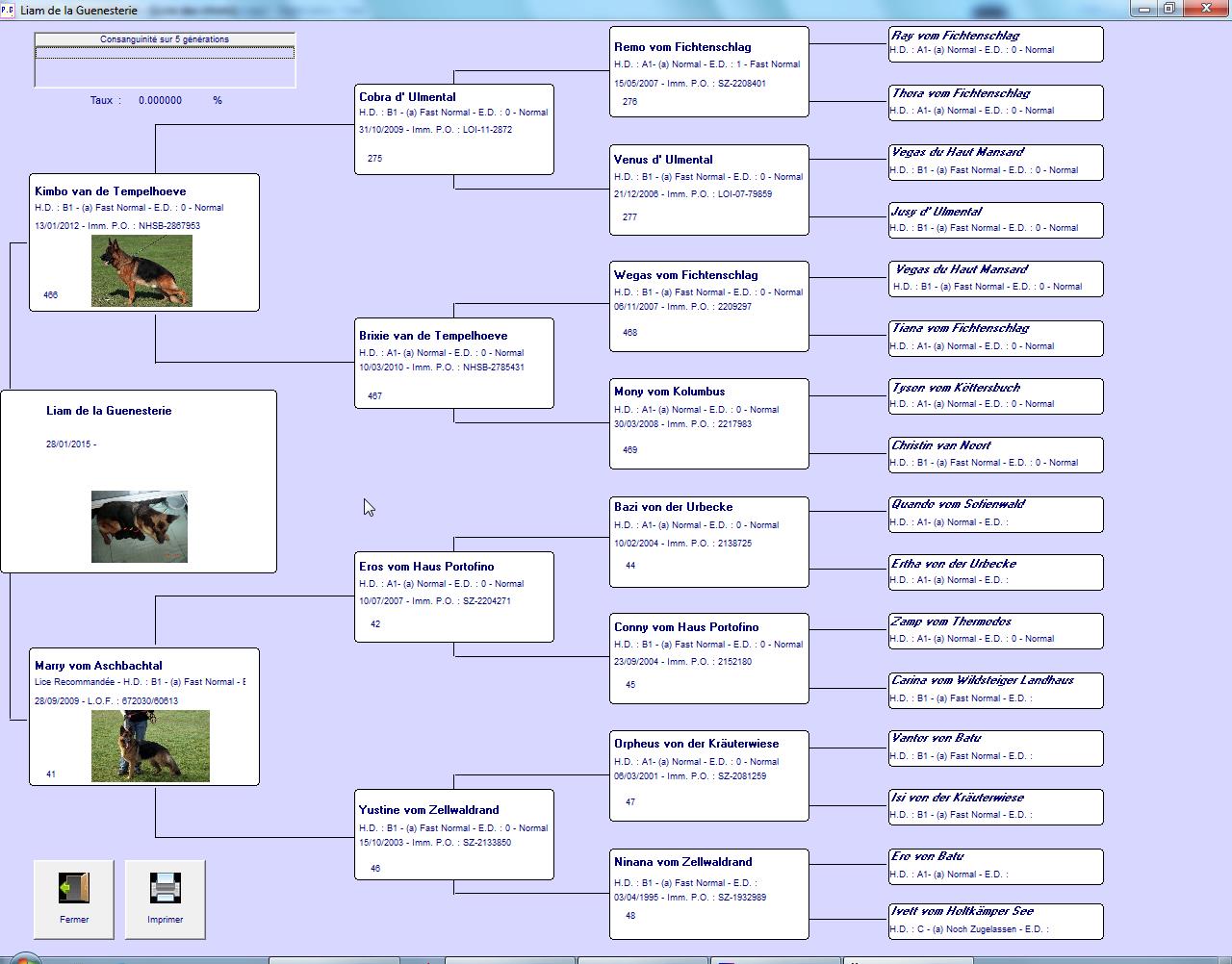The width and height of the screenshot is (1232, 964).
Task: Select the Cobra d' Ulmental pedigree box
Action: pos(453,130)
